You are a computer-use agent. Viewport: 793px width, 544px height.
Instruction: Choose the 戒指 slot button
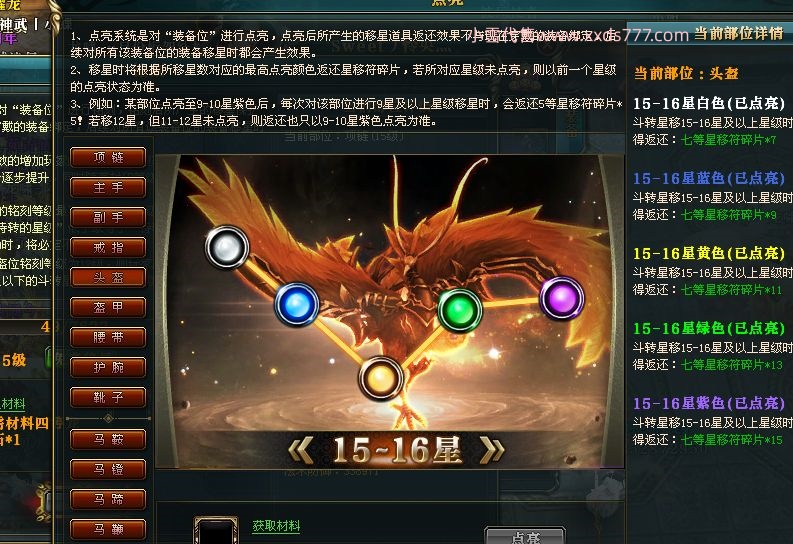point(108,247)
